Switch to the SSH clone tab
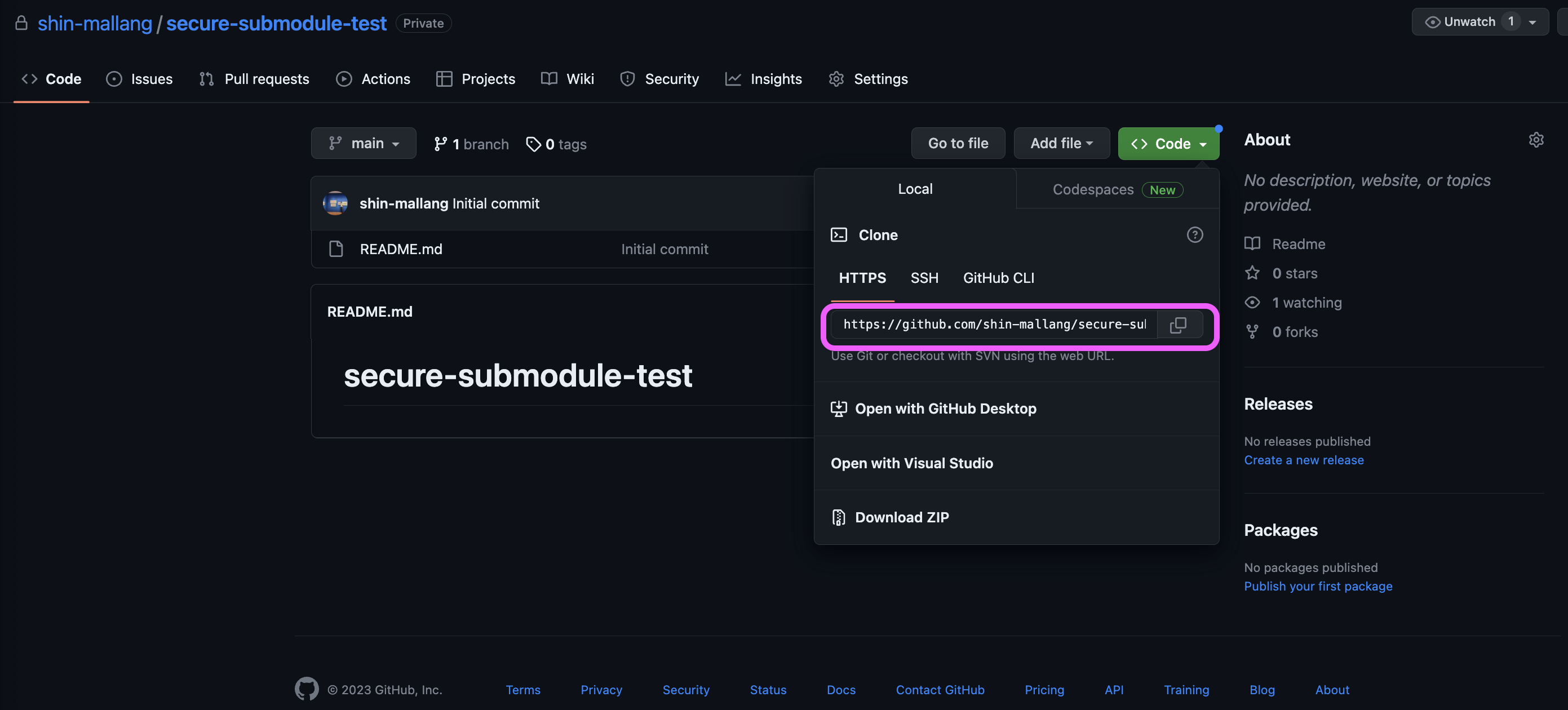This screenshot has height=710, width=1568. click(x=924, y=278)
